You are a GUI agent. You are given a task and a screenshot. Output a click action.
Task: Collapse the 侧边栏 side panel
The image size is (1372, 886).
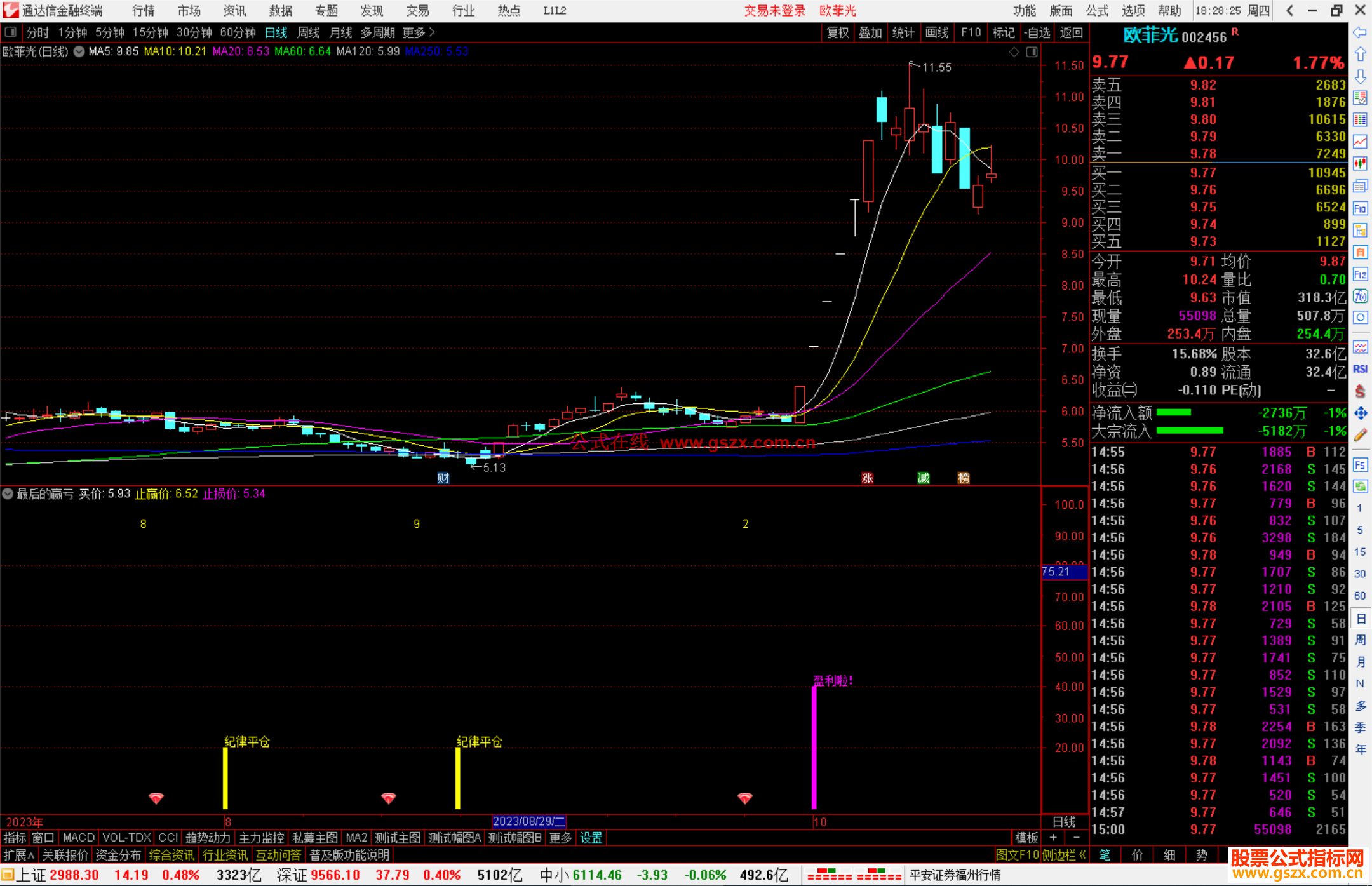(1063, 855)
